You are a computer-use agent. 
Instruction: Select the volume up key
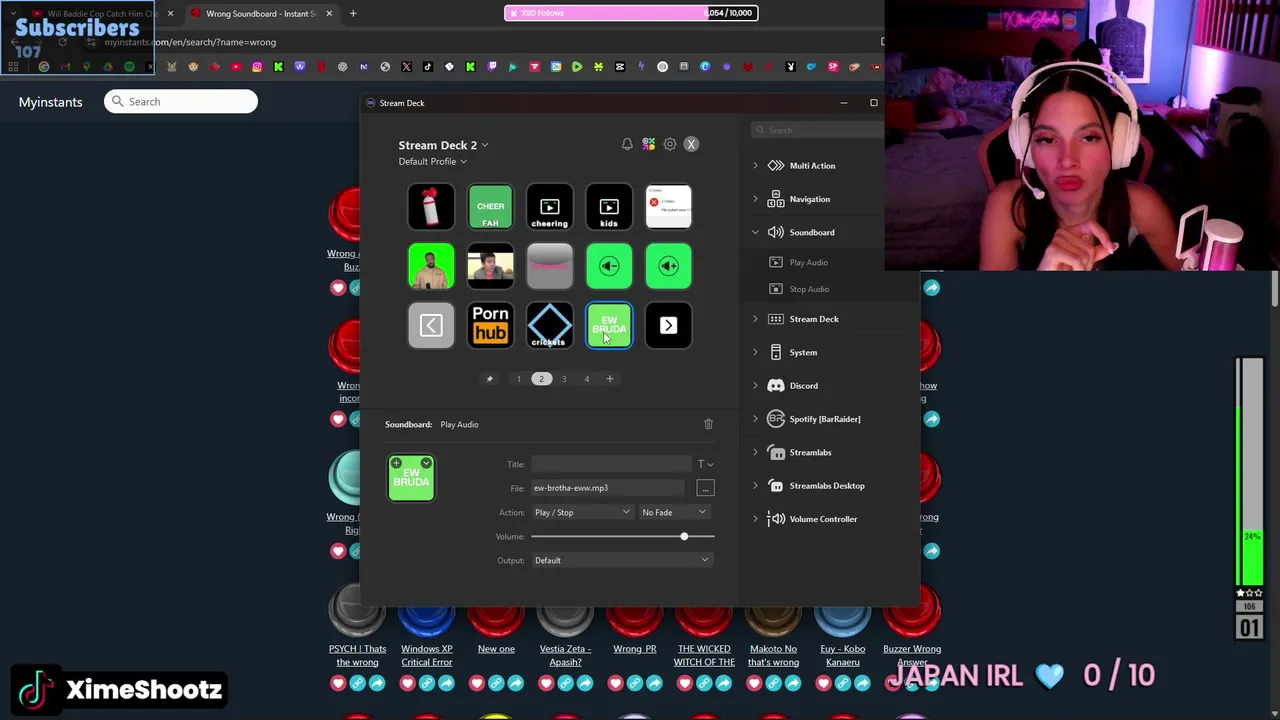click(x=669, y=266)
